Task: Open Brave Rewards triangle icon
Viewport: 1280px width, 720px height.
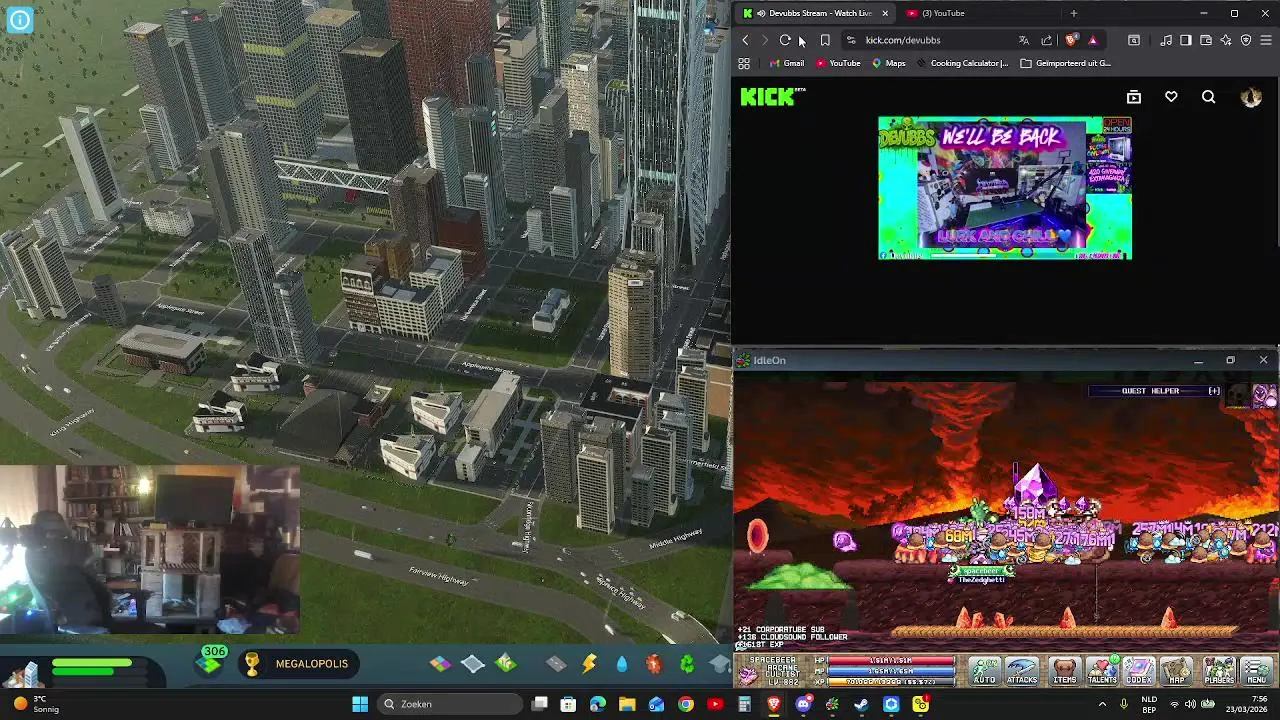Action: (x=1092, y=40)
